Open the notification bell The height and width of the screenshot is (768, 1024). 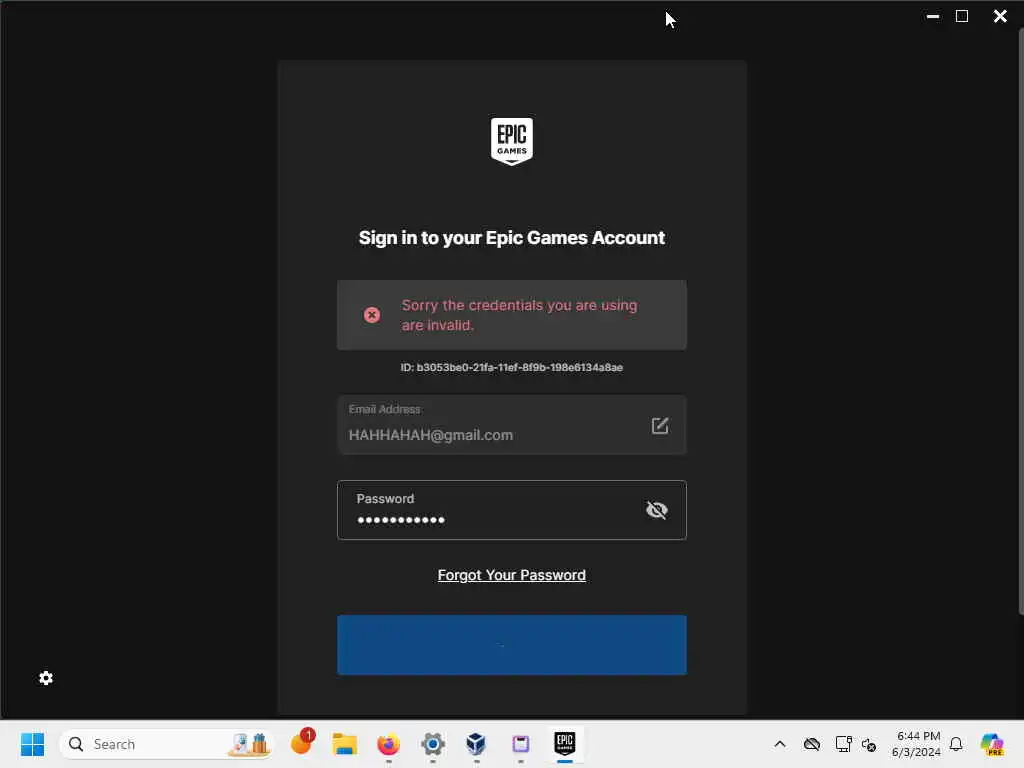956,744
